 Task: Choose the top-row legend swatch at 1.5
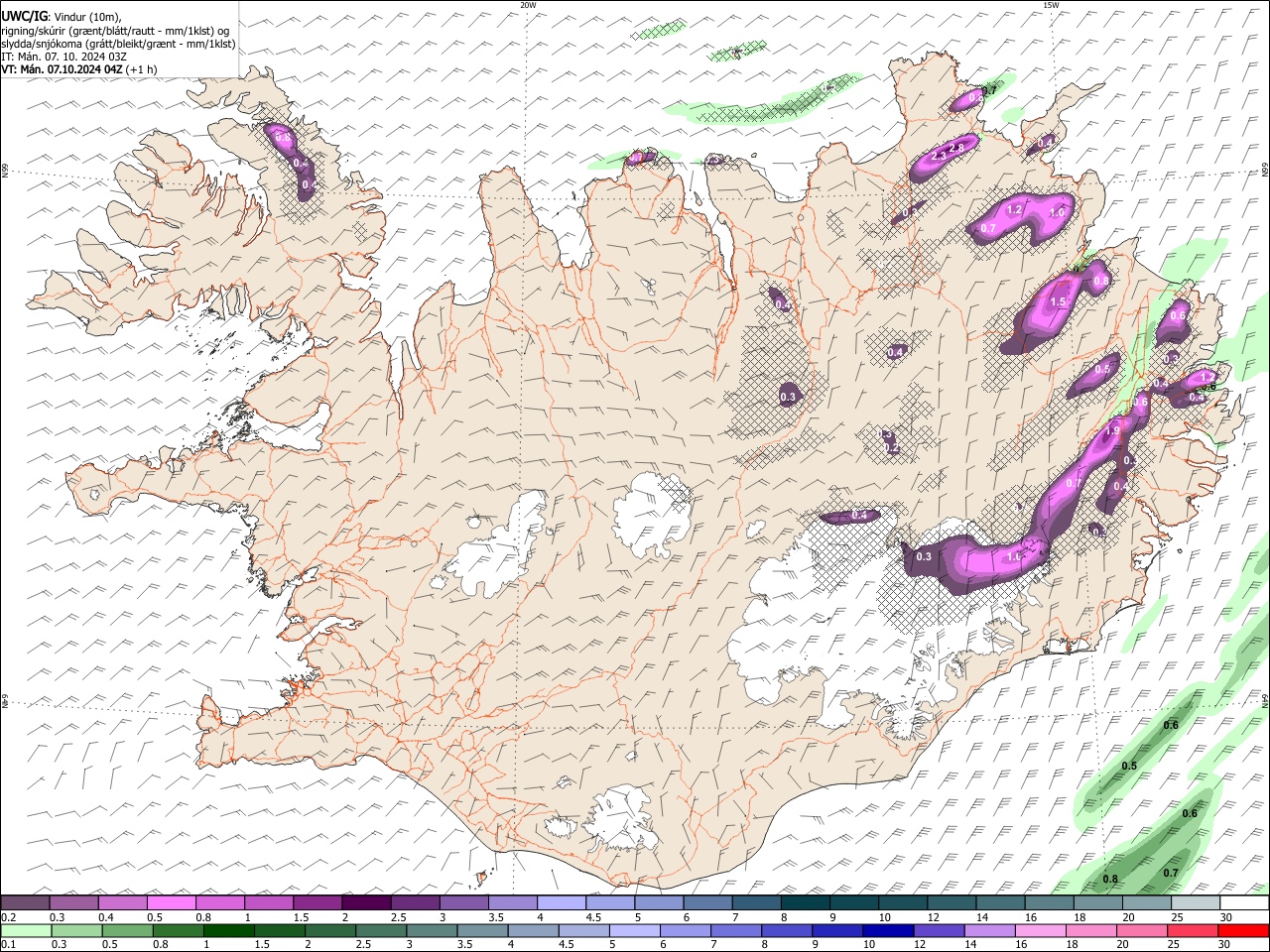[x=317, y=902]
